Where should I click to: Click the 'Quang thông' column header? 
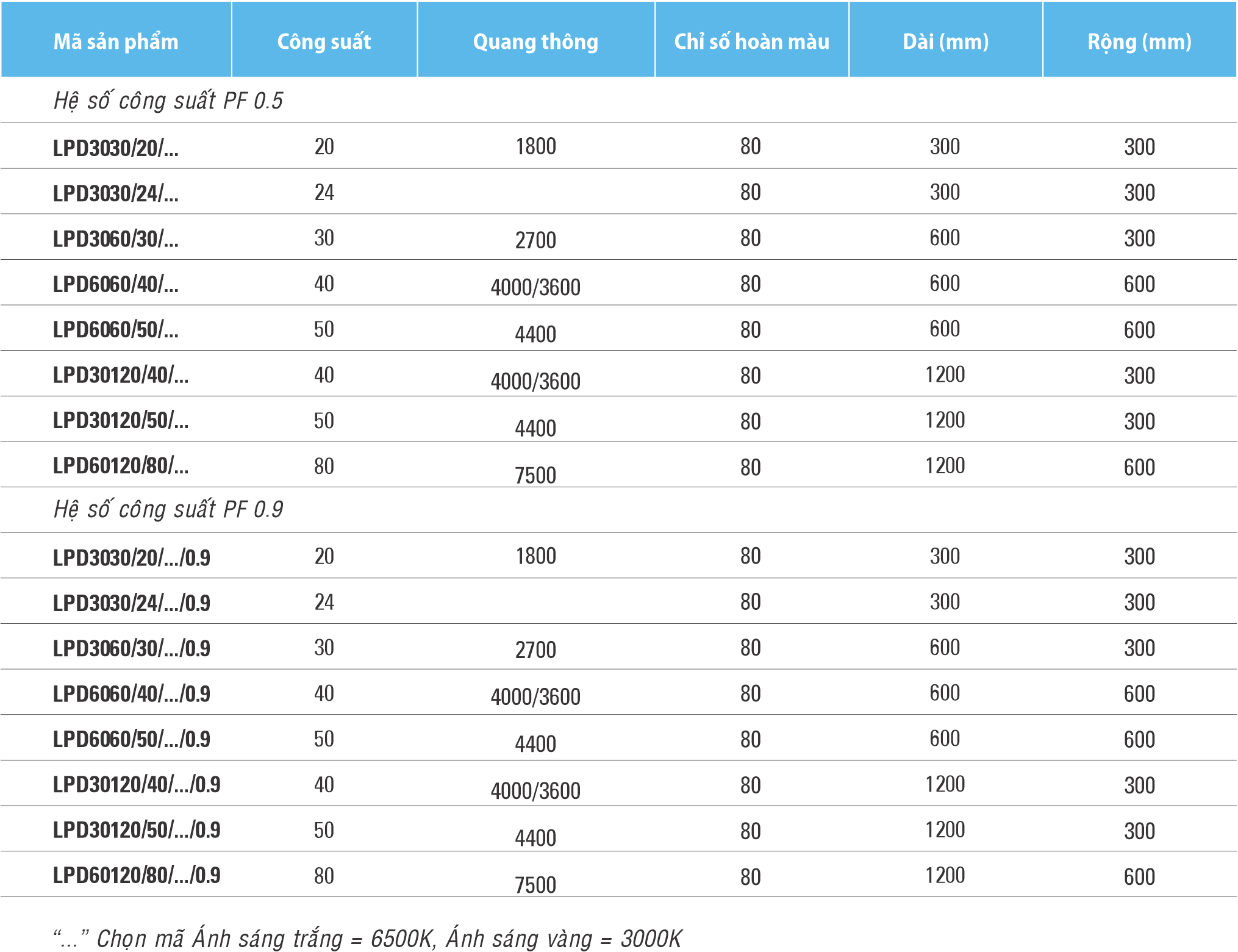click(535, 40)
